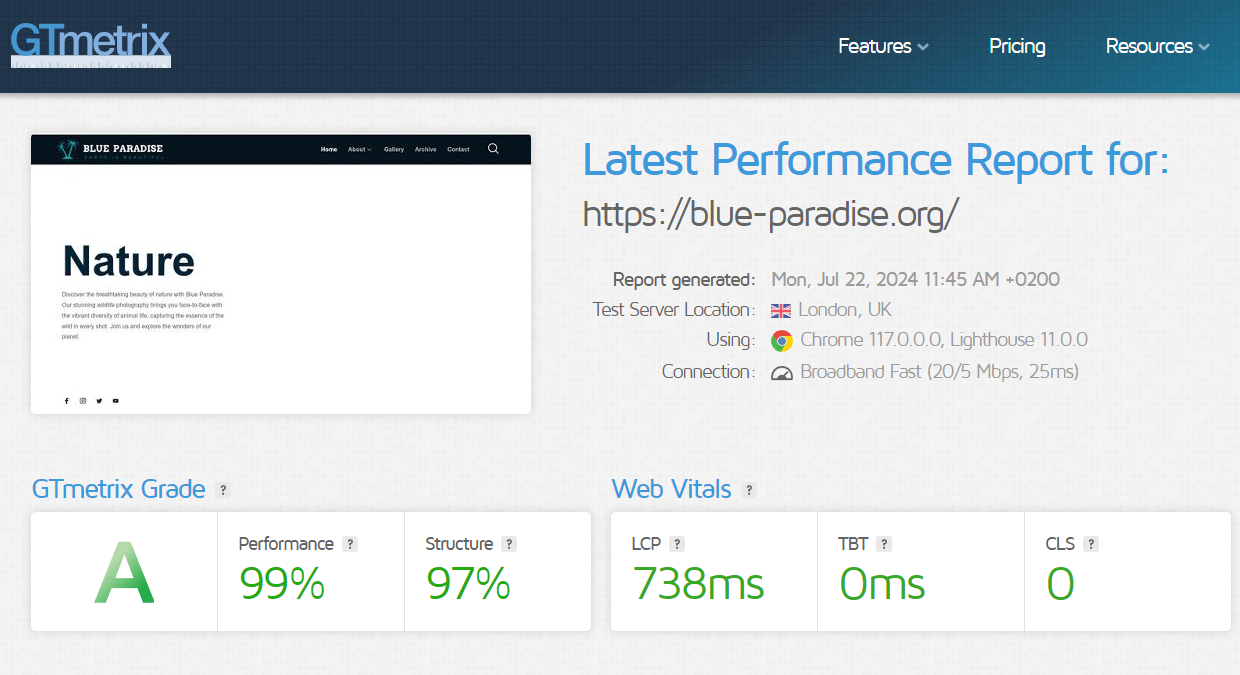This screenshot has height=675, width=1240.
Task: Click the 0ms TBT value
Action: pyautogui.click(x=882, y=584)
